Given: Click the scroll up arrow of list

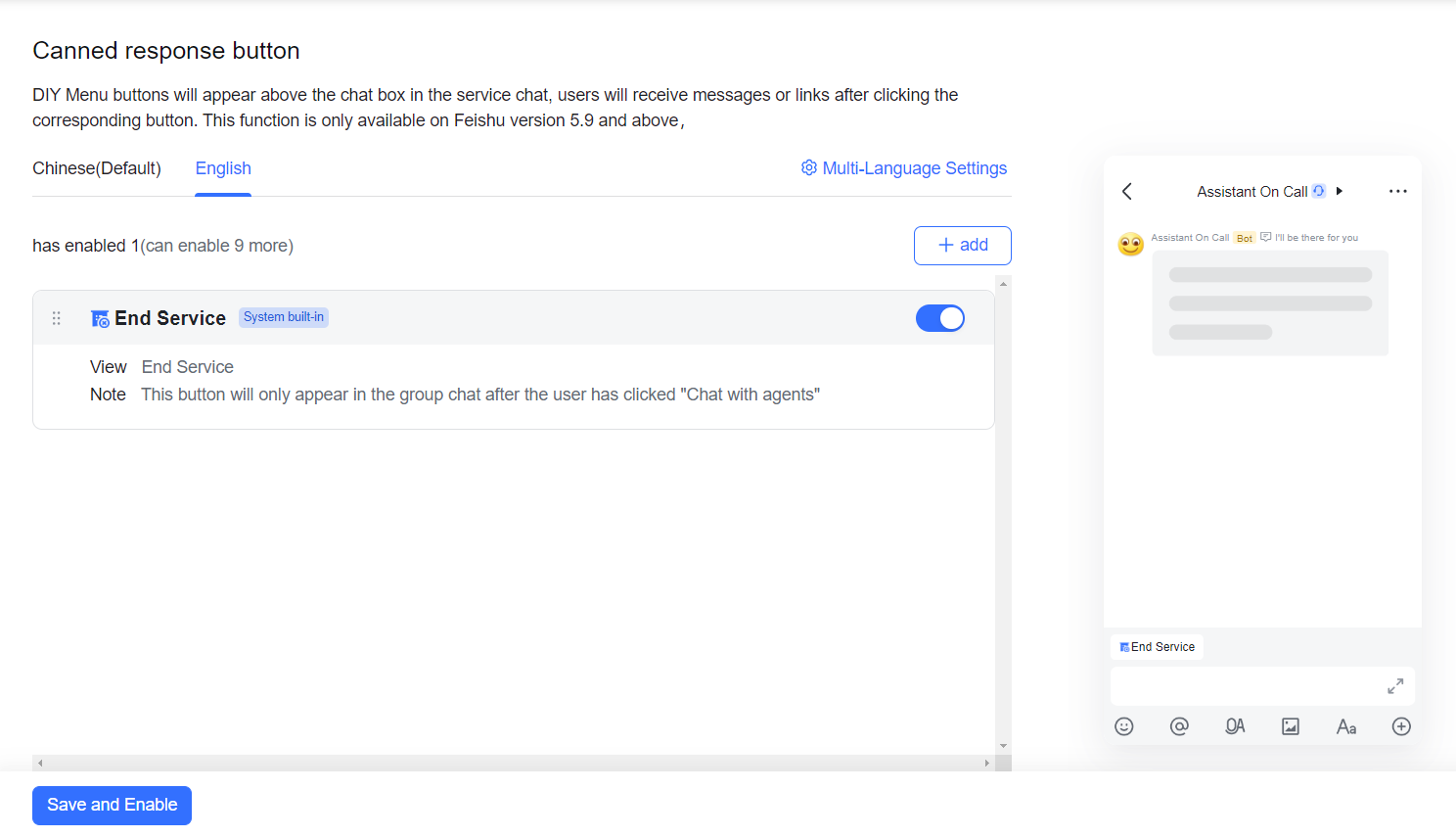Looking at the screenshot, I should [1003, 284].
